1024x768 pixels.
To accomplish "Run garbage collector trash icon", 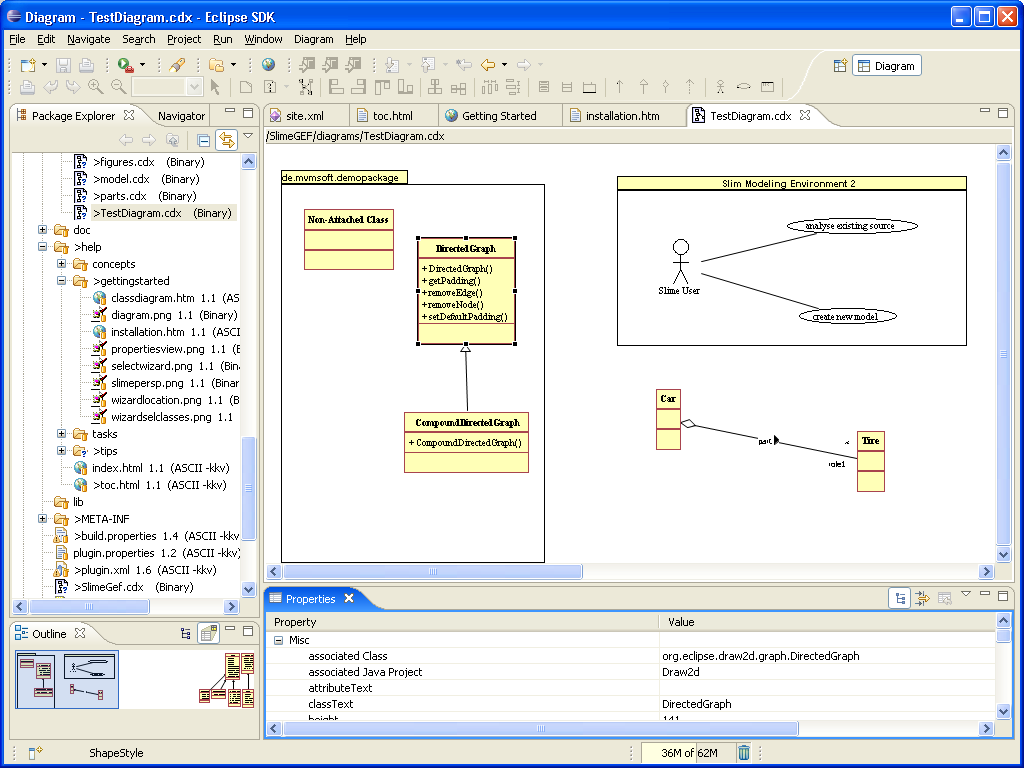I will coord(744,752).
